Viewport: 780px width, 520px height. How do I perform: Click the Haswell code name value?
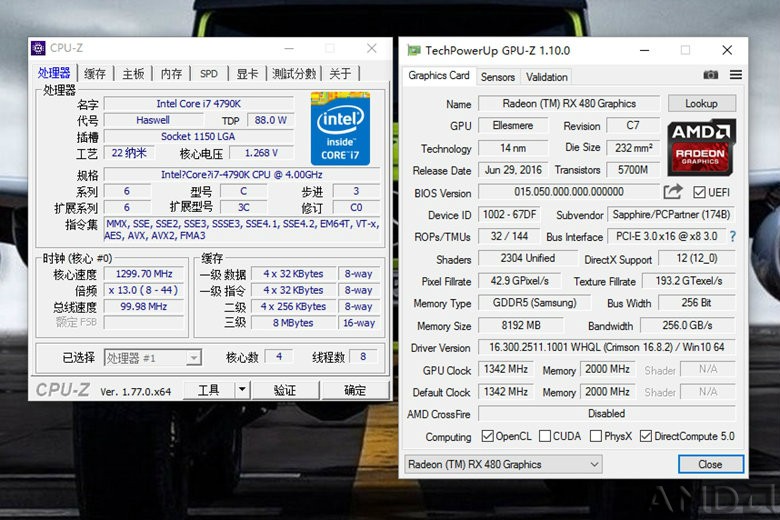point(153,120)
